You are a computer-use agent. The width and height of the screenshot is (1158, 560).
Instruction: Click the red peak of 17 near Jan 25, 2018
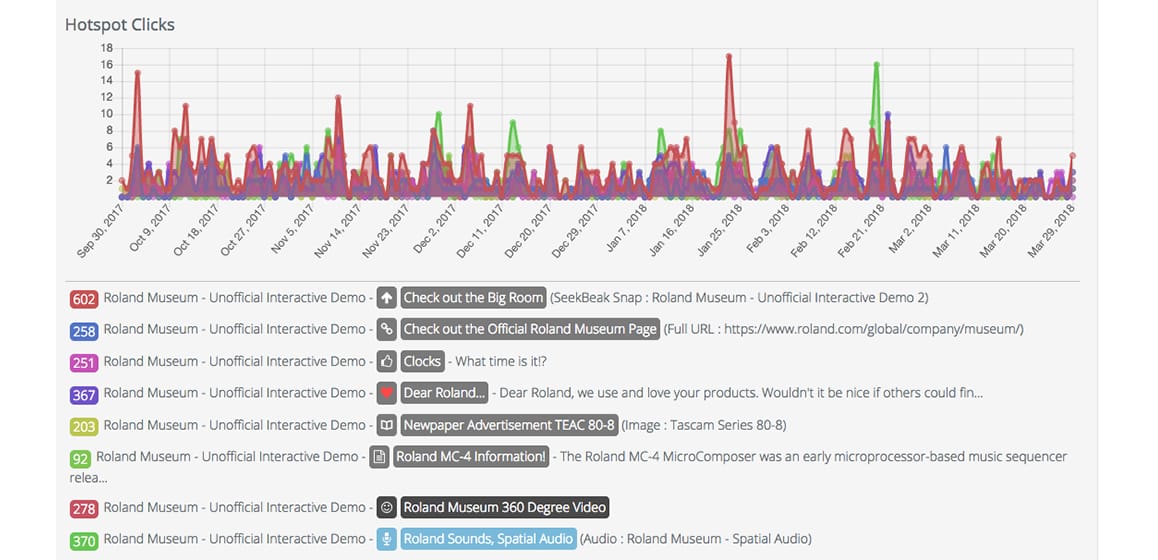pos(729,56)
